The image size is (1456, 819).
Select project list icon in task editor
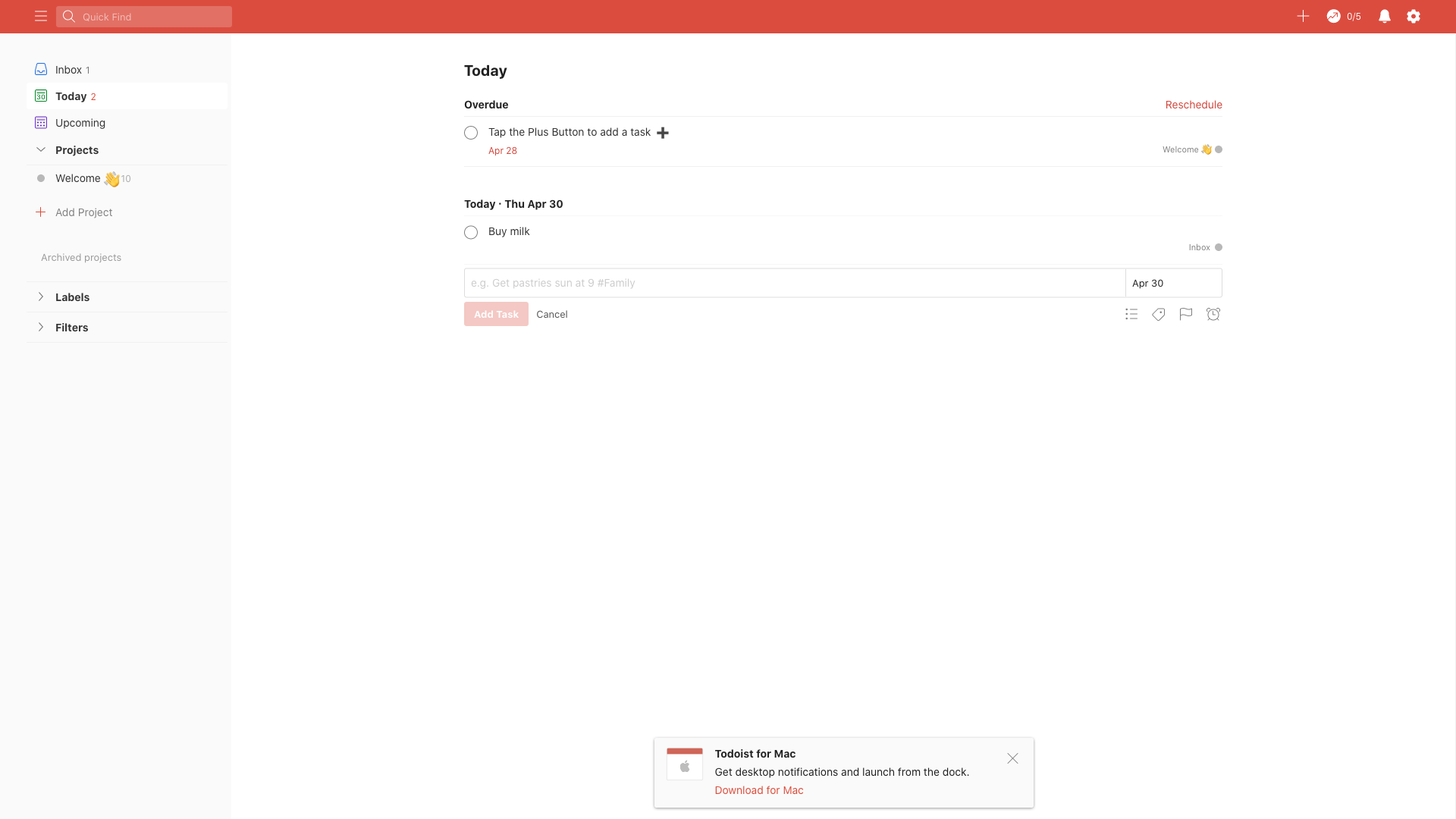(1131, 314)
